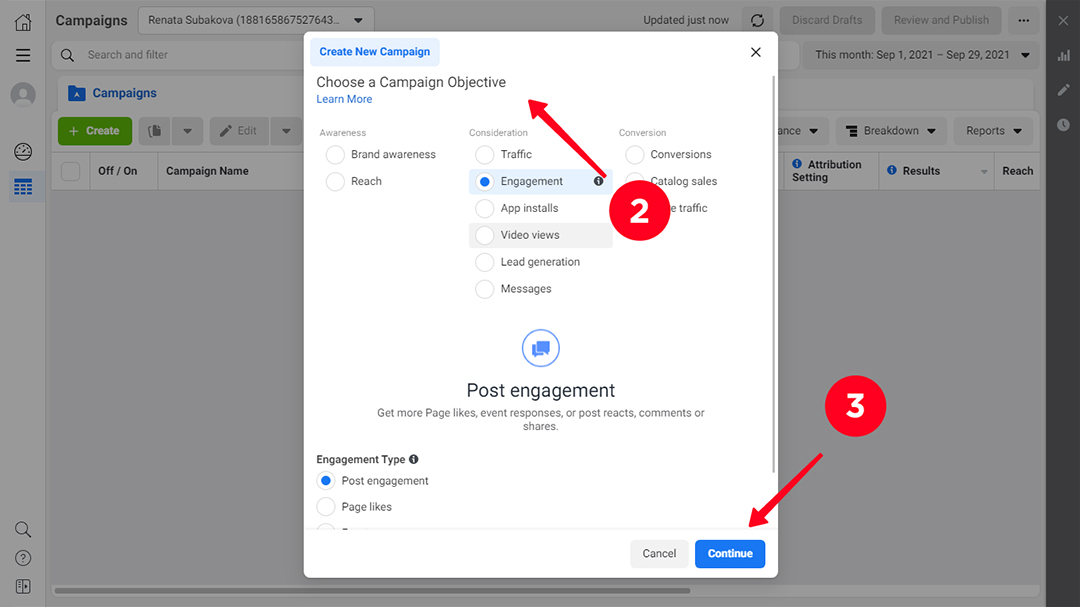Screen dimensions: 1080x607
Task: Click the Create New Campaign tab
Action: point(375,52)
